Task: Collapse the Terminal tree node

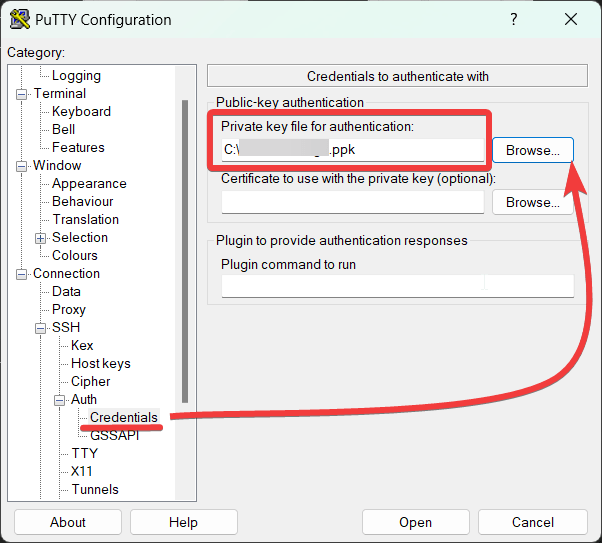Action: pos(22,93)
